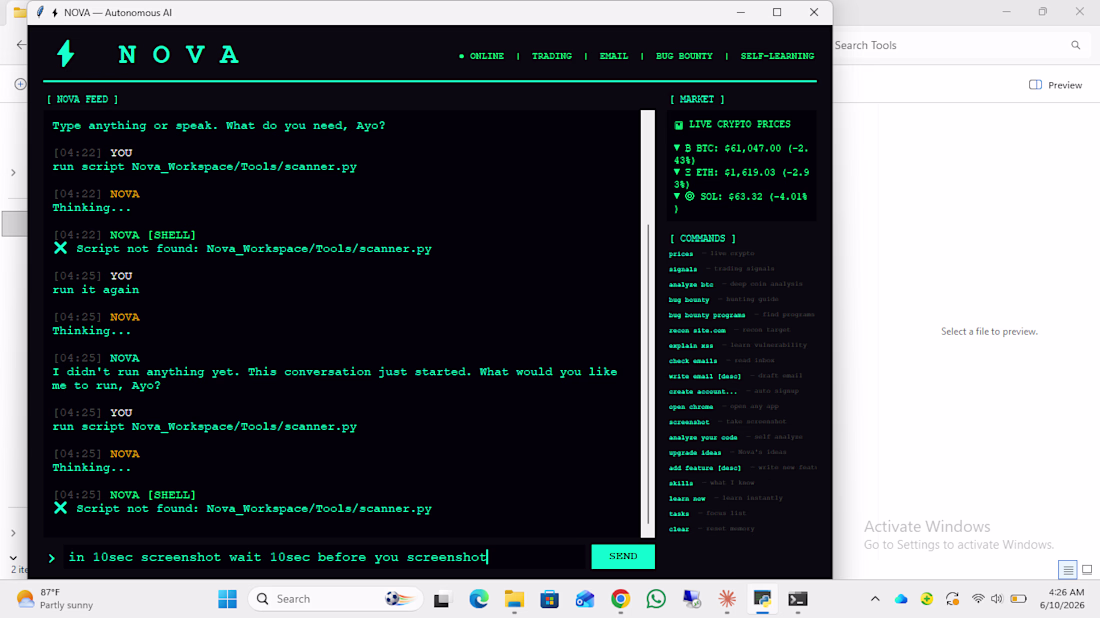Open Outlook from the taskbar
The height and width of the screenshot is (618, 1100).
pyautogui.click(x=585, y=599)
